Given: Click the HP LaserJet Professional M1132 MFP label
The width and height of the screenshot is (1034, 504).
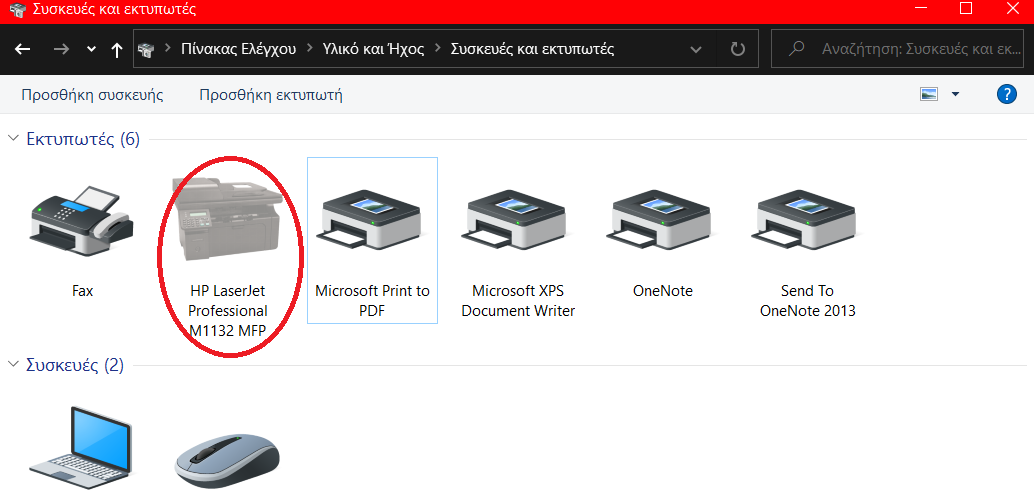Looking at the screenshot, I should (x=229, y=311).
